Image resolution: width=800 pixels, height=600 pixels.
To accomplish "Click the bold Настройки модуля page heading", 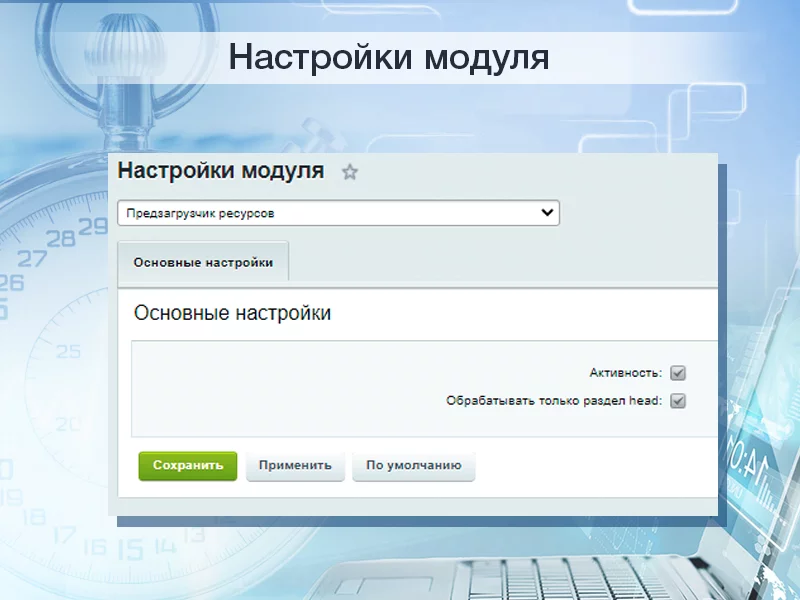I will pos(221,170).
